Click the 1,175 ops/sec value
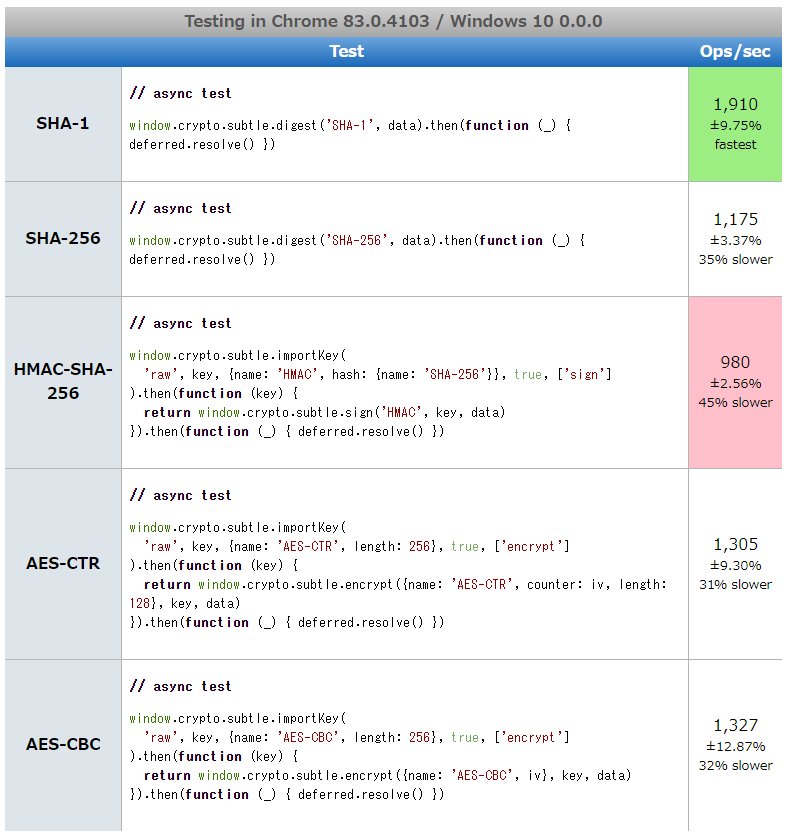 point(735,219)
